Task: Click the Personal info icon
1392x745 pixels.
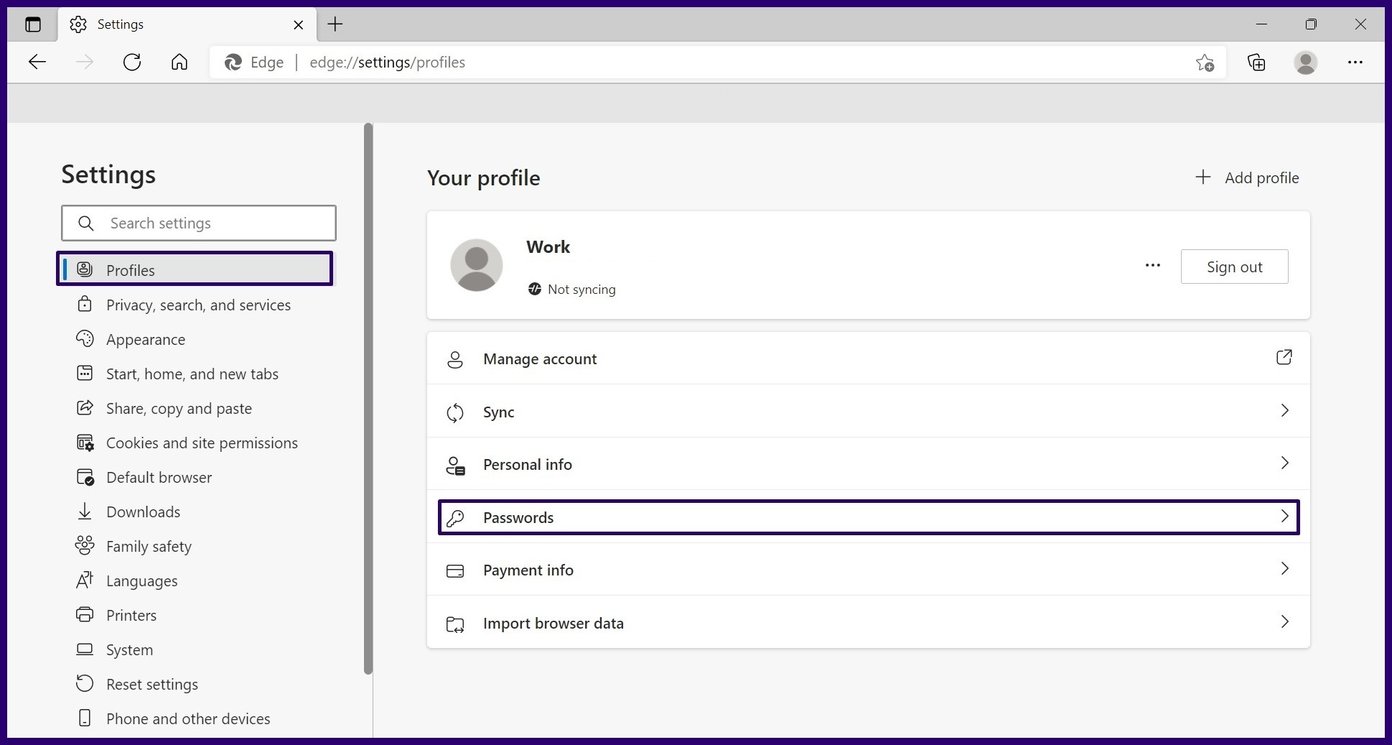Action: pos(455,465)
